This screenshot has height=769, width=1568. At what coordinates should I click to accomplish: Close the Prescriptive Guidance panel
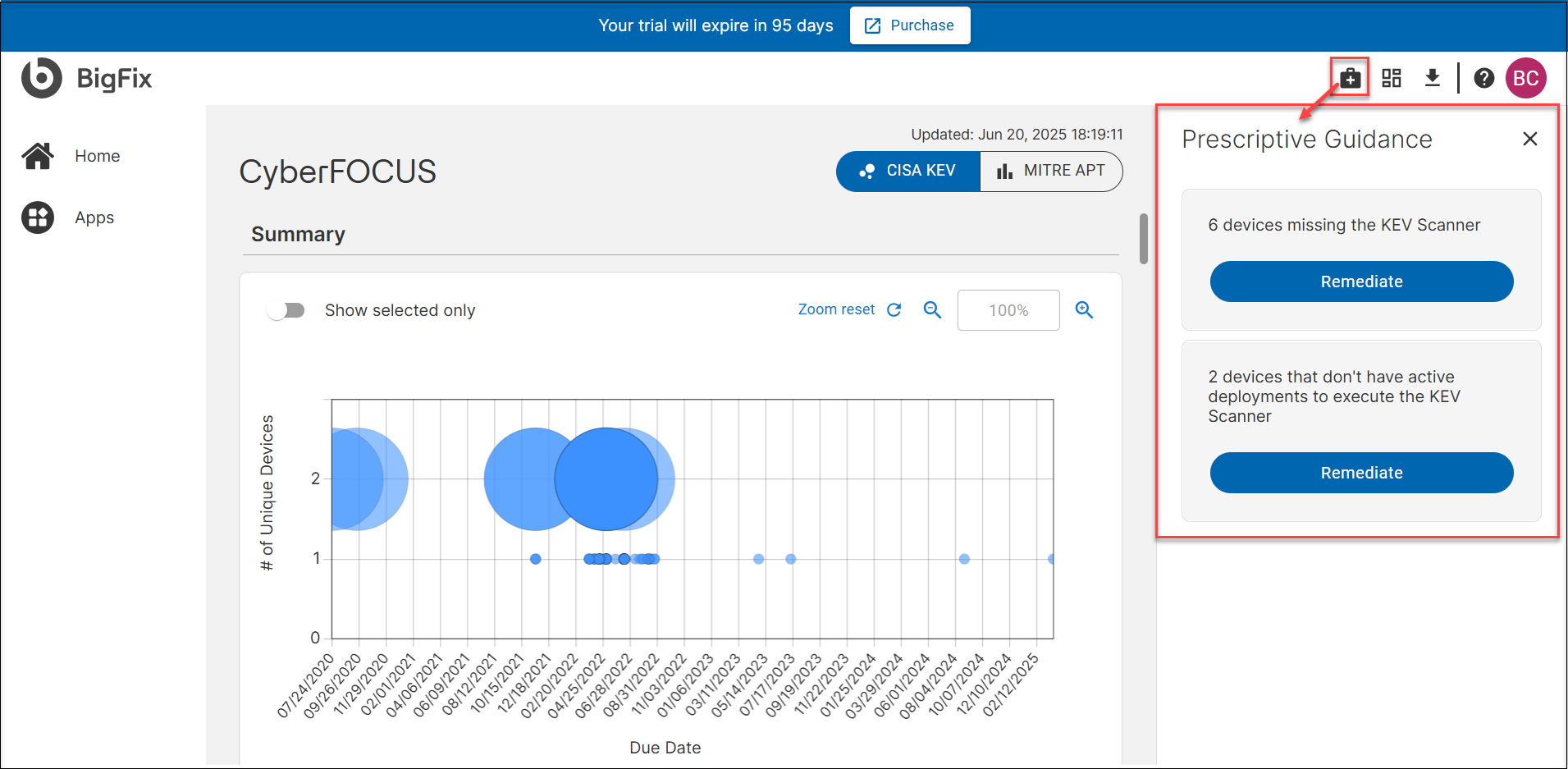(1529, 140)
